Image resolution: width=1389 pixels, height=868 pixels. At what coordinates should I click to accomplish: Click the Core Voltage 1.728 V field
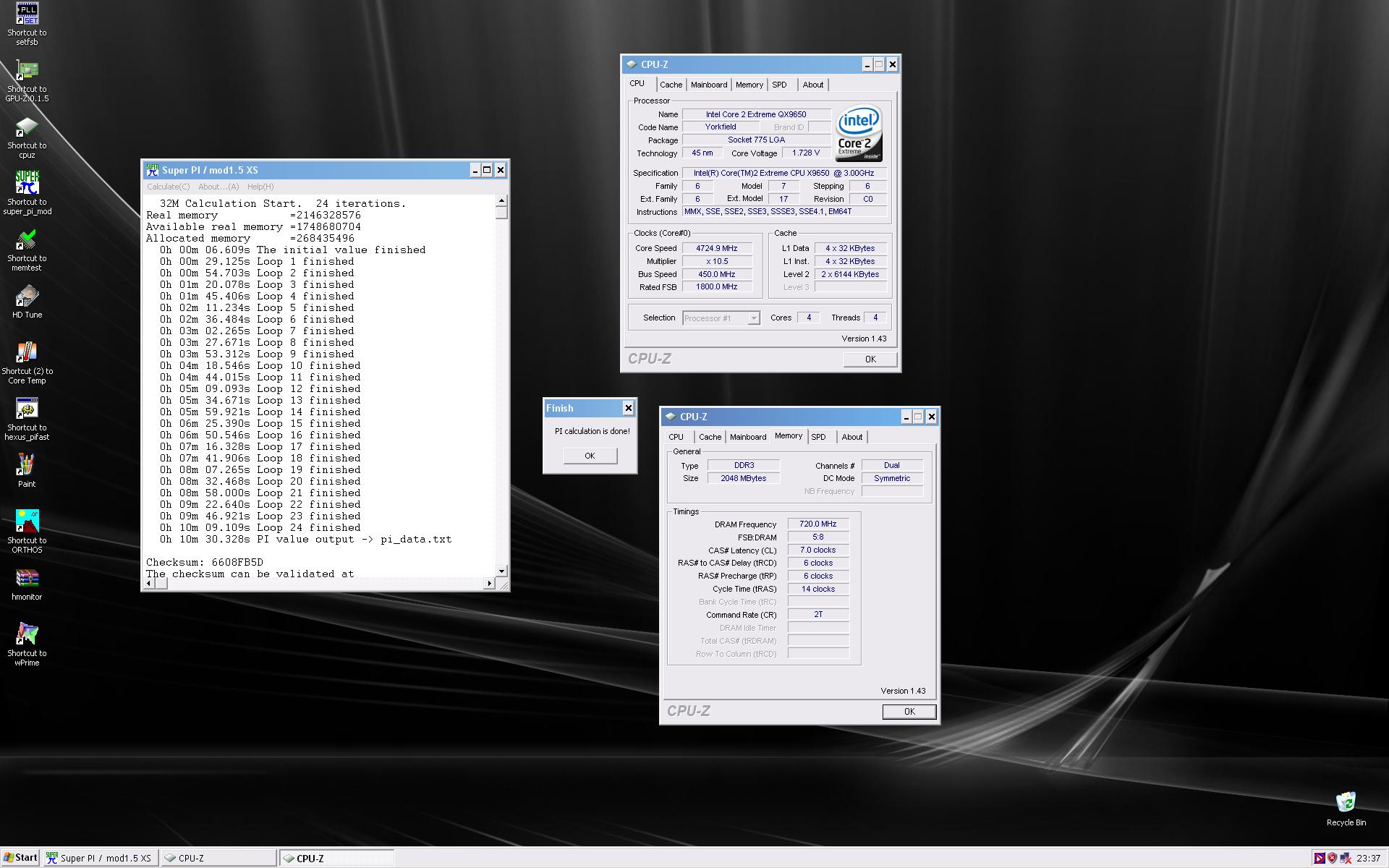pos(806,153)
